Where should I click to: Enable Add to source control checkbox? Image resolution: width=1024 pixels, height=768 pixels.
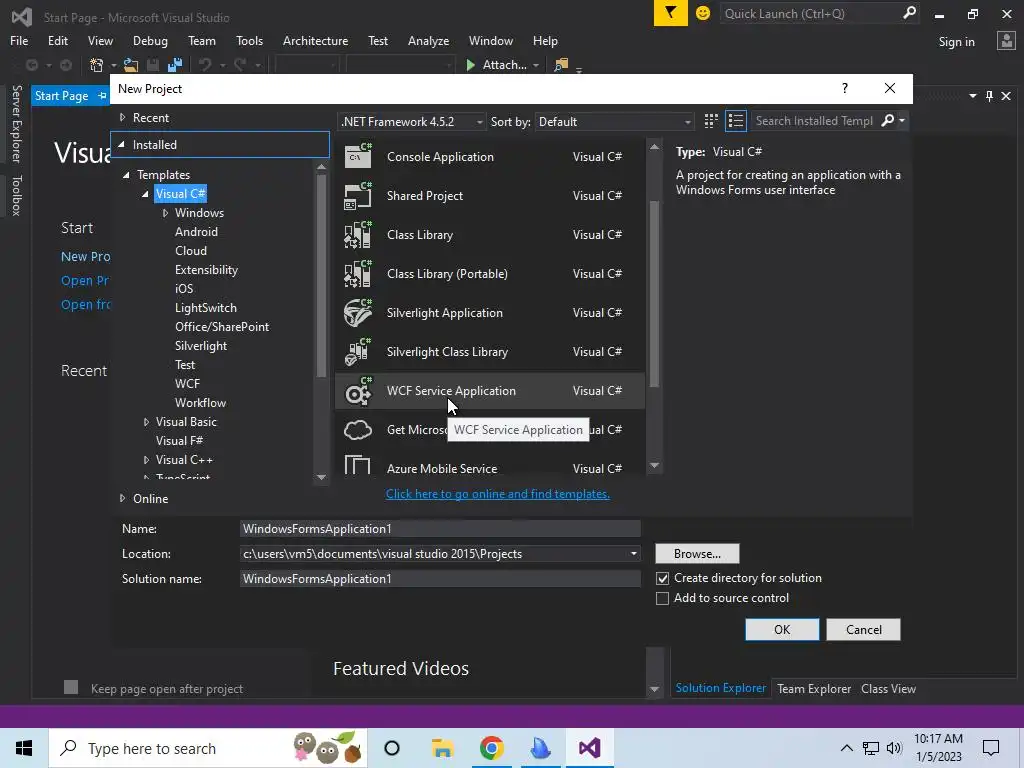(662, 598)
